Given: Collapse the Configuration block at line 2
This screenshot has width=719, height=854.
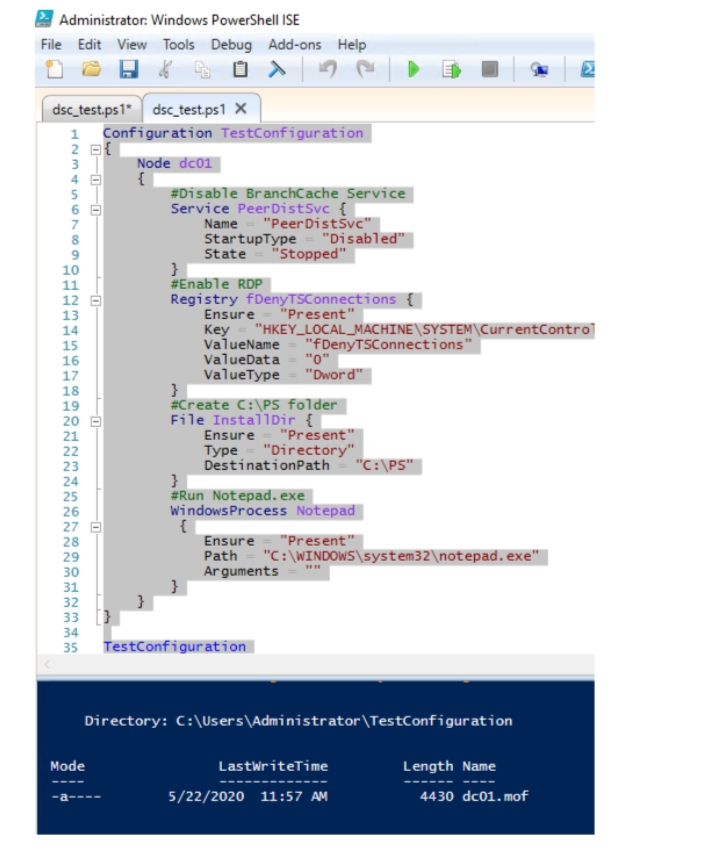Looking at the screenshot, I should tap(96, 149).
